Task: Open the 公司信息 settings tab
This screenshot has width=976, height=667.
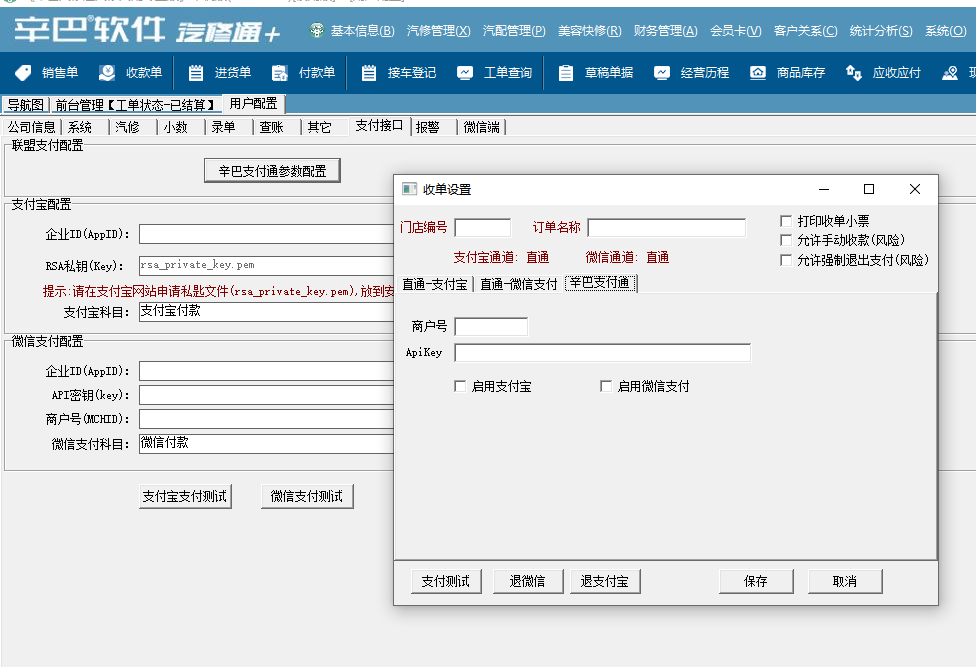Action: [x=32, y=127]
